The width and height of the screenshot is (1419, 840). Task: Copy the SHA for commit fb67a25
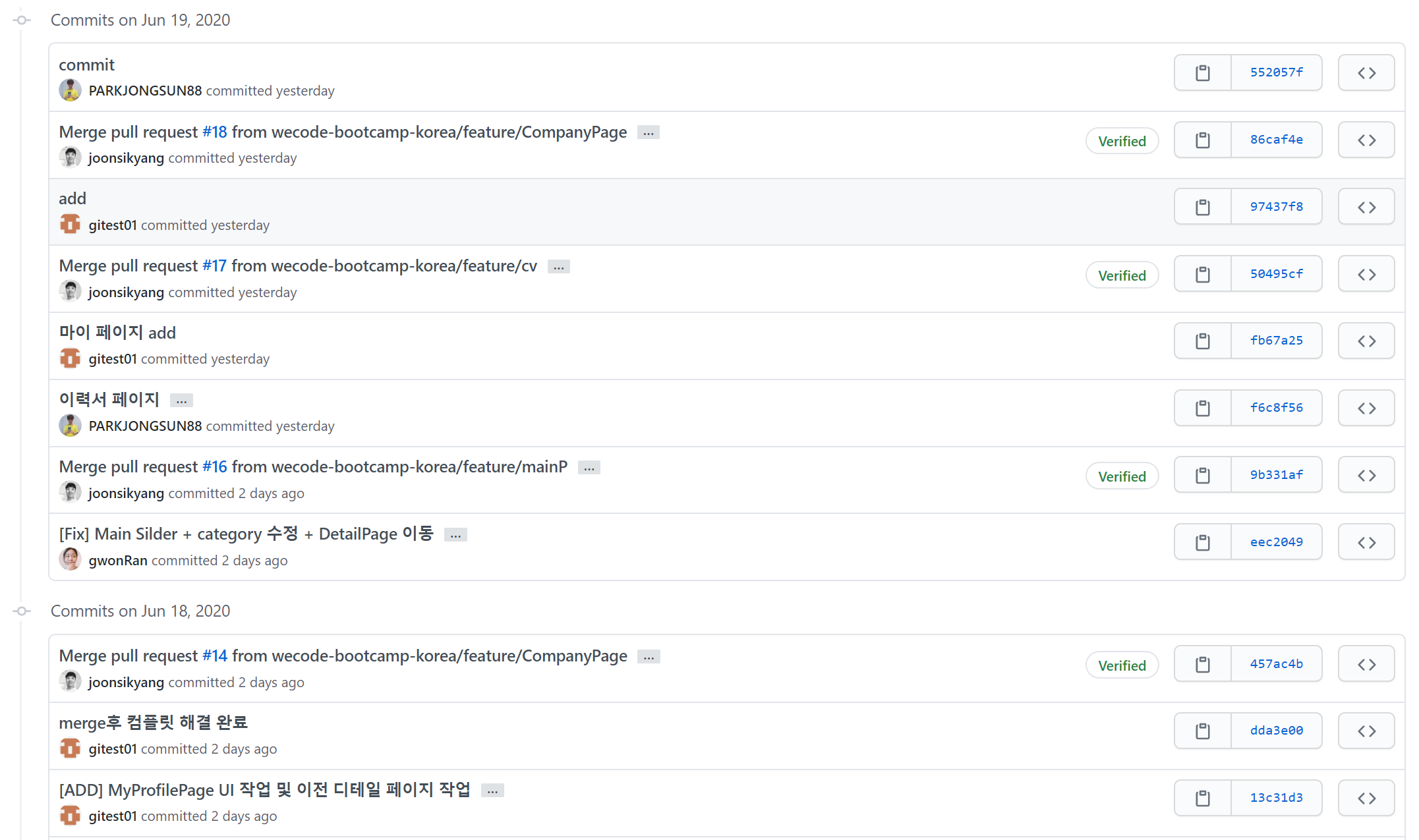(1202, 340)
